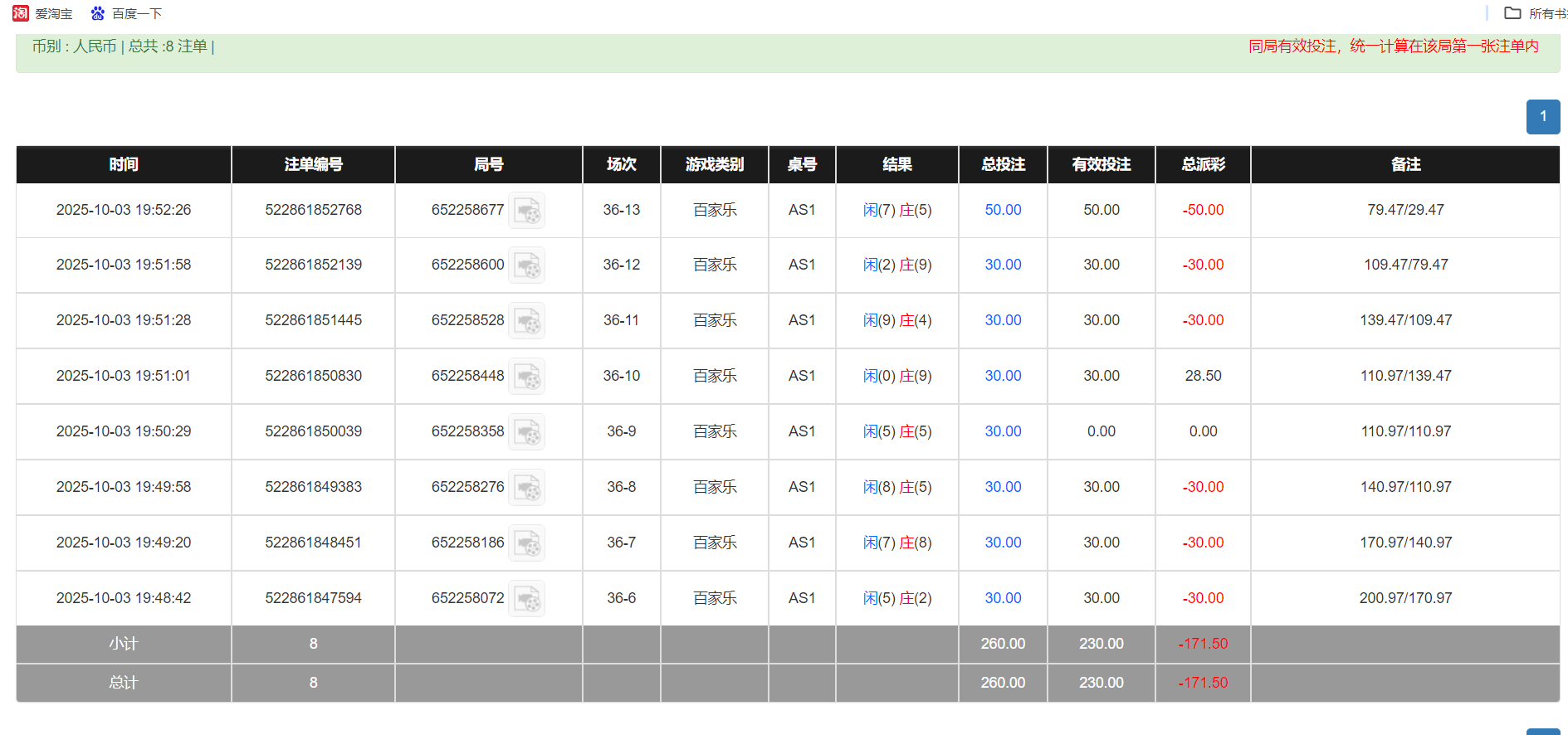Image resolution: width=1568 pixels, height=735 pixels.
Task: Select the 时间 column header
Action: pos(124,164)
